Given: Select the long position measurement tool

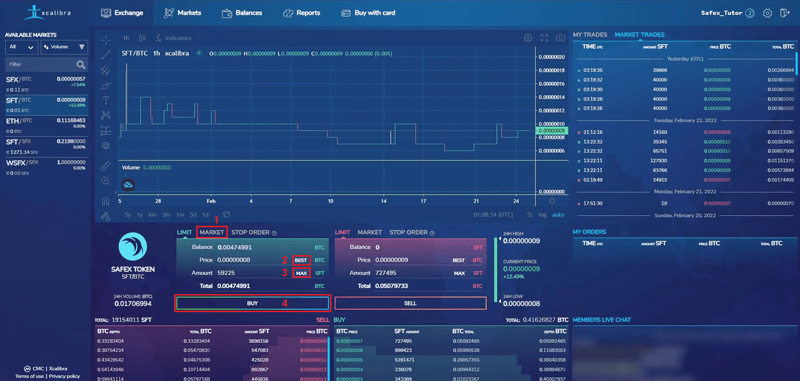Looking at the screenshot, I should (x=106, y=131).
